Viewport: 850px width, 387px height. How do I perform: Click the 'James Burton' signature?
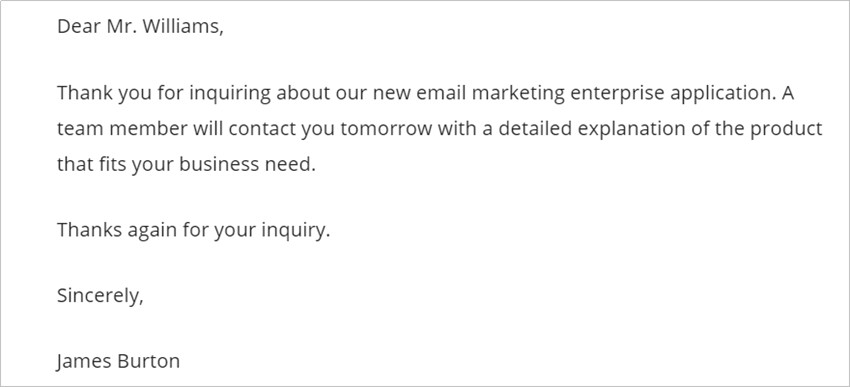click(x=118, y=362)
